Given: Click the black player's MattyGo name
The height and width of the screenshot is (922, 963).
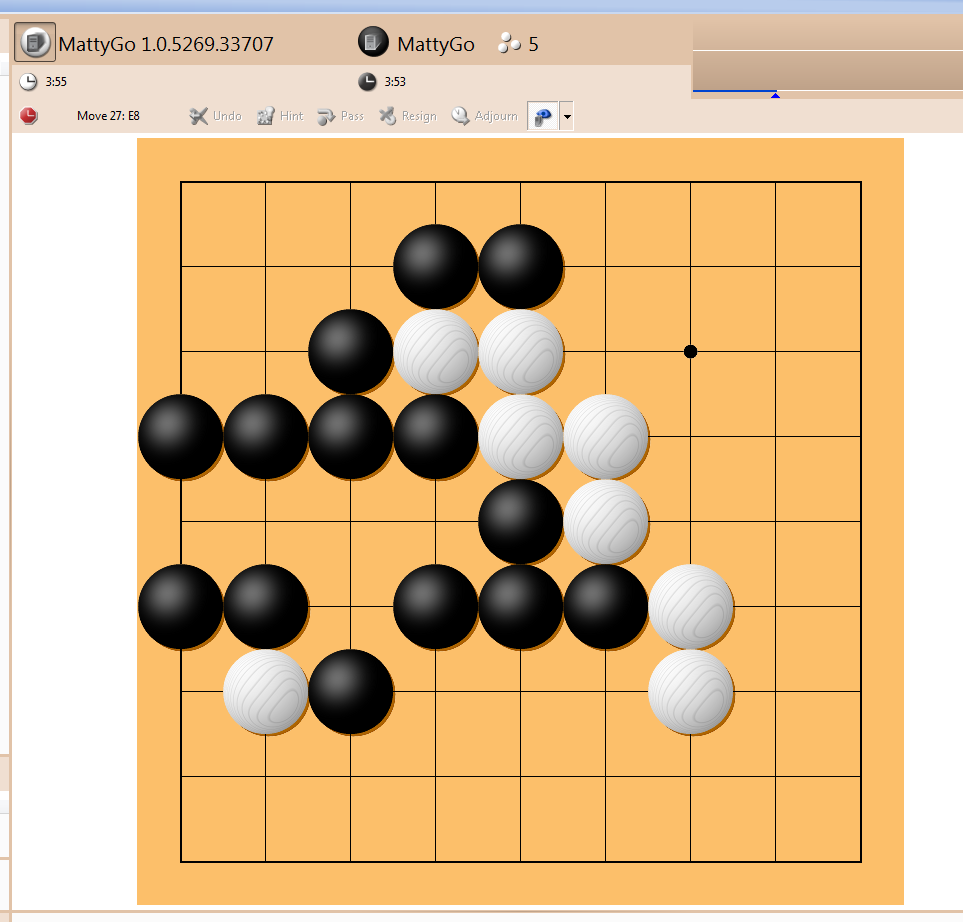Looking at the screenshot, I should click(x=435, y=44).
